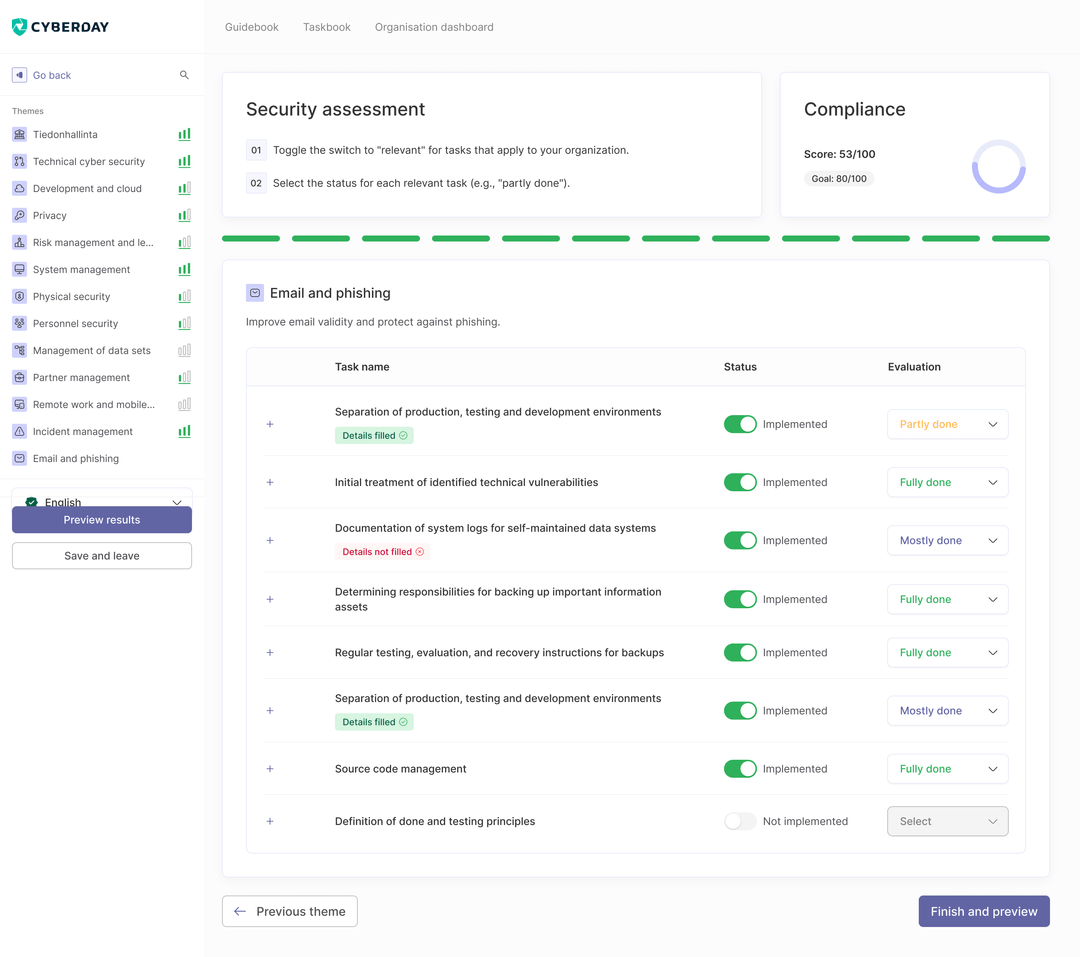
Task: Click the Incident management progress bars icon
Action: pyautogui.click(x=183, y=431)
